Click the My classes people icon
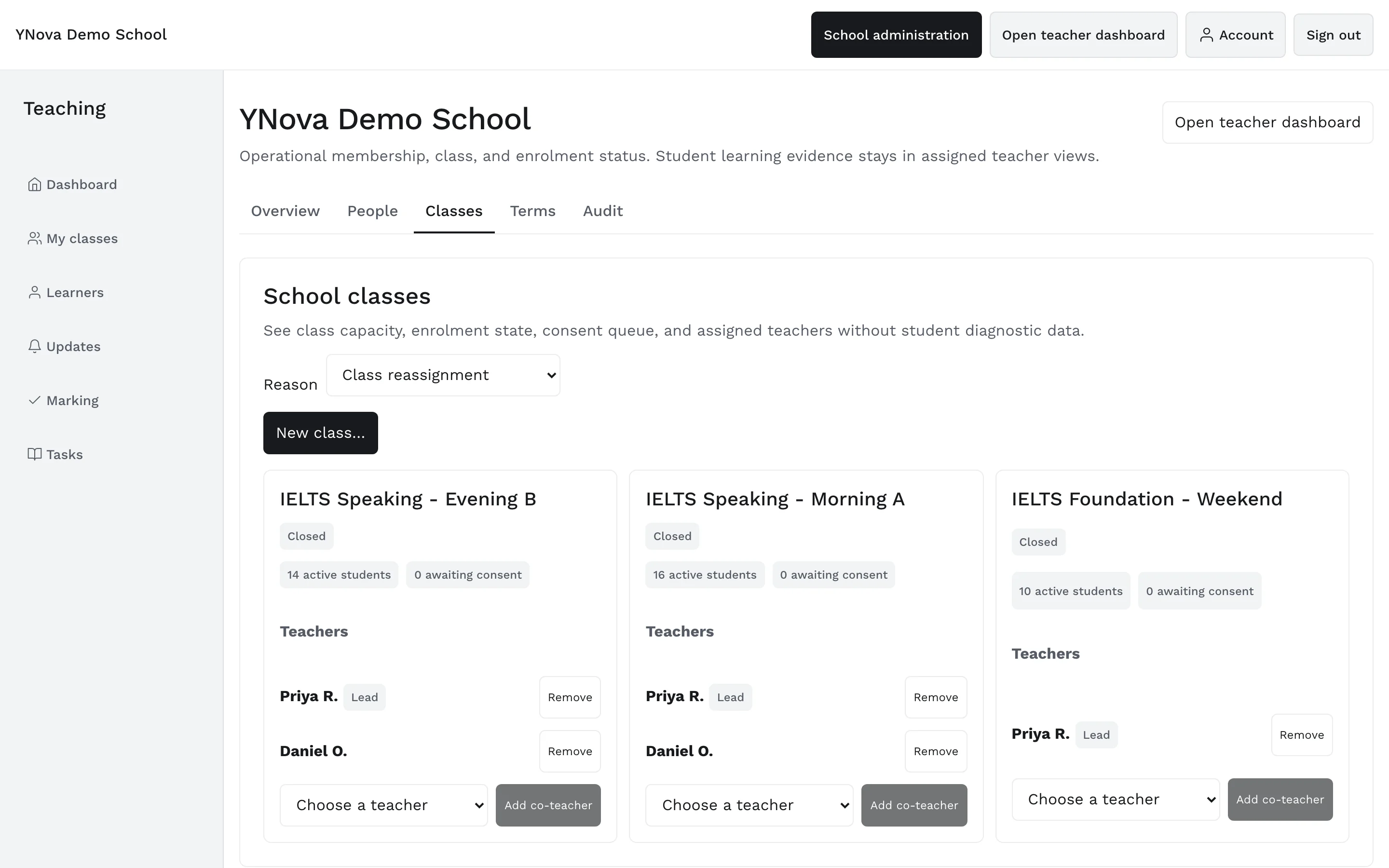This screenshot has height=868, width=1389. click(34, 238)
